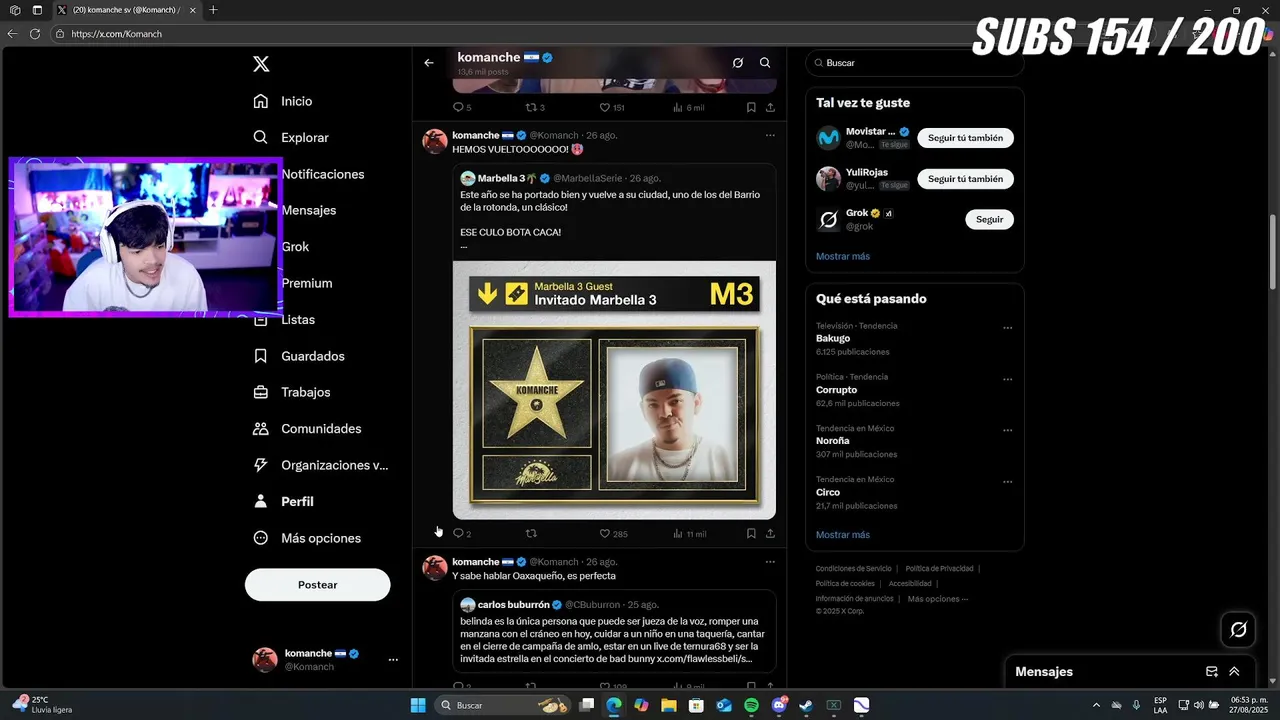Share the HEMOS VUELTO post
Screen dimensions: 1280x720
click(770, 534)
